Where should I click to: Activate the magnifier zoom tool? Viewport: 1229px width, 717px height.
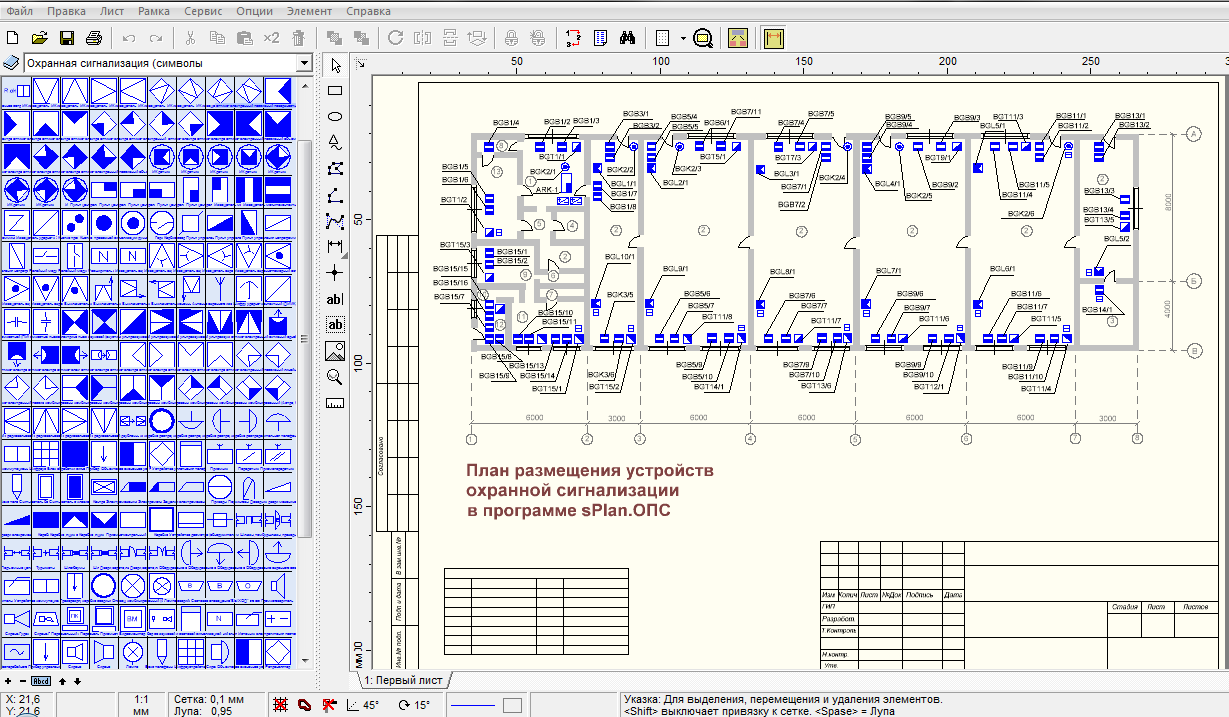coord(335,377)
